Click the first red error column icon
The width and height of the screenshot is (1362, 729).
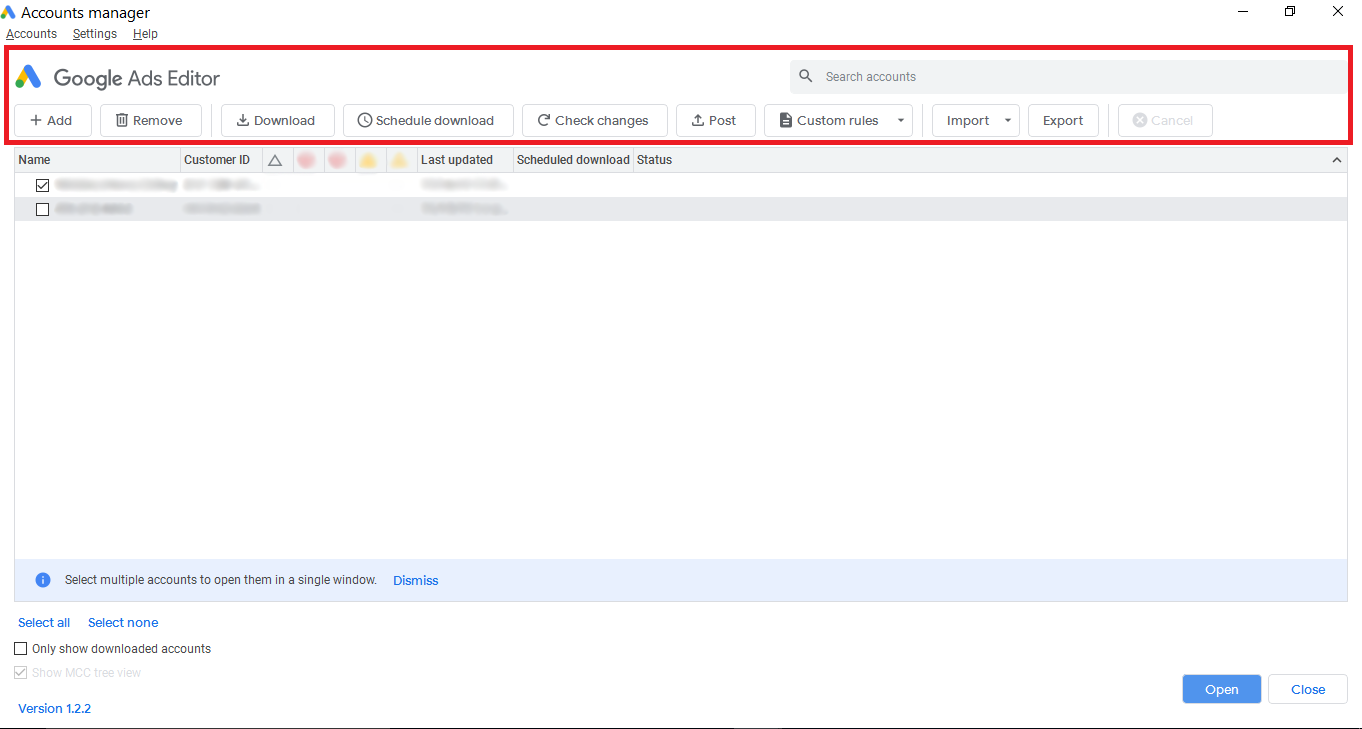306,160
